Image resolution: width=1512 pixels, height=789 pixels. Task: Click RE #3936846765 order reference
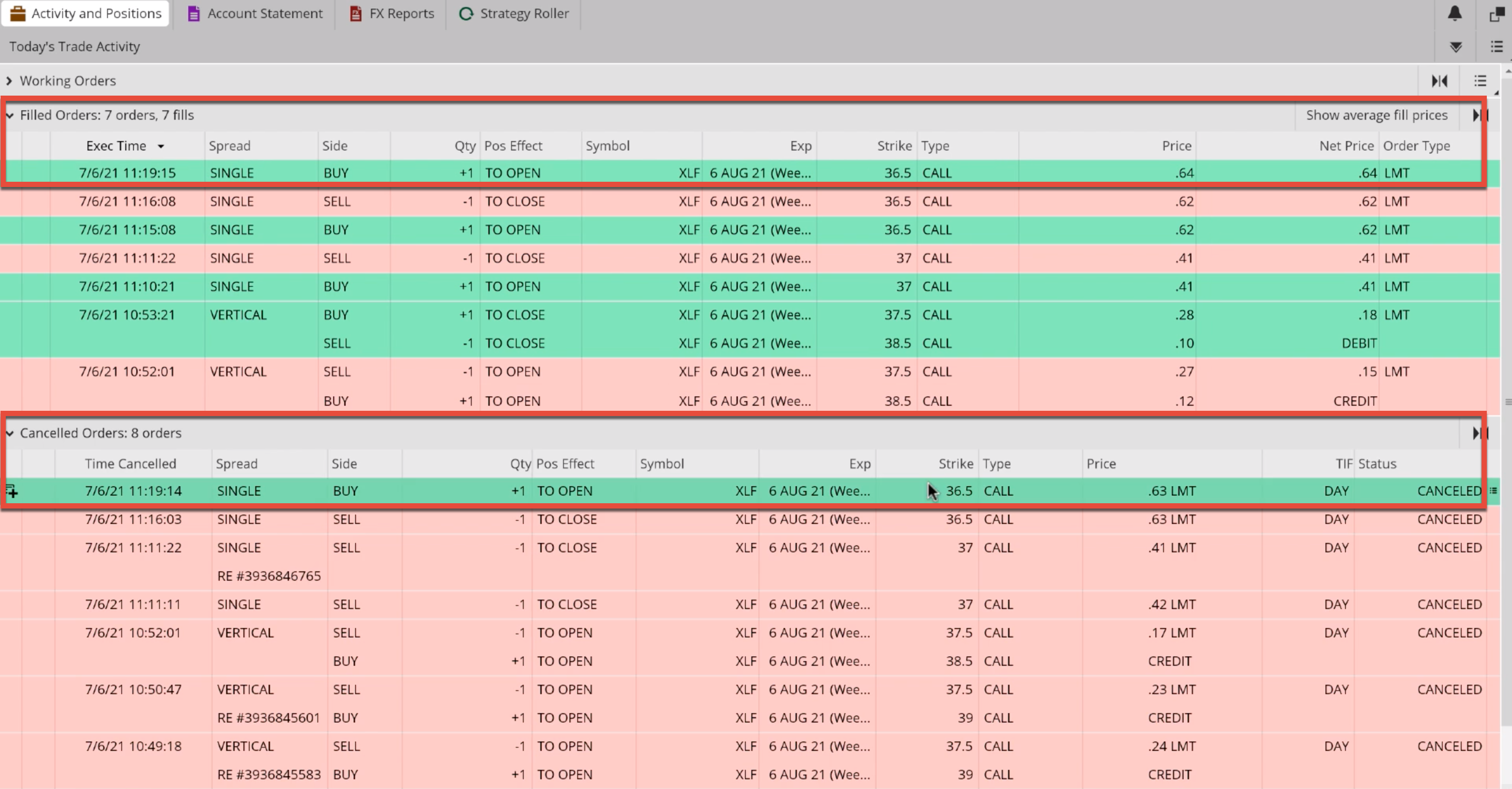point(269,576)
